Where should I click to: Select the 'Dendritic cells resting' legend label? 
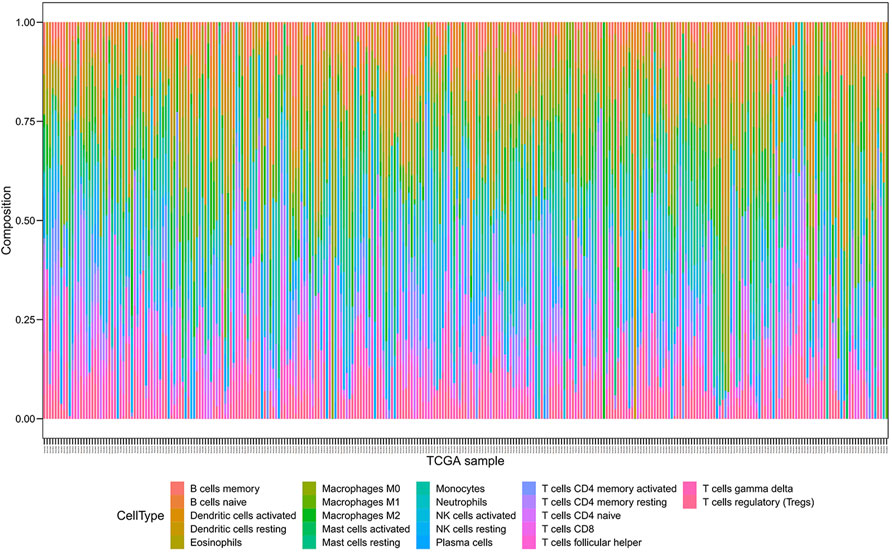238,529
